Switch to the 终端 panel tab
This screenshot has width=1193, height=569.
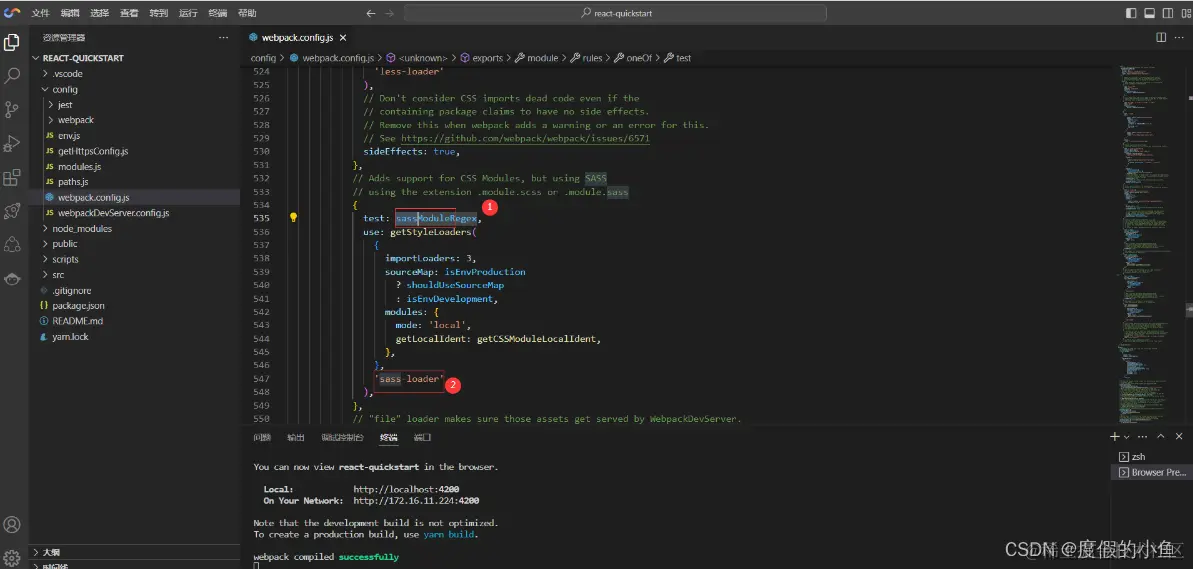click(x=389, y=437)
